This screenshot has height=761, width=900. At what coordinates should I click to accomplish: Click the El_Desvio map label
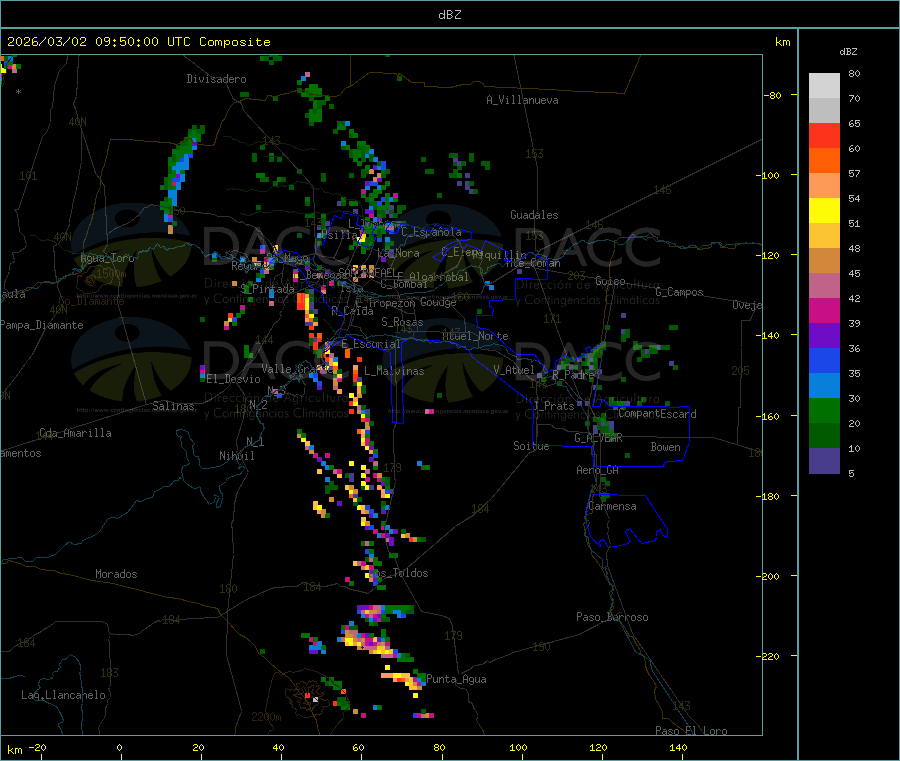coord(233,379)
